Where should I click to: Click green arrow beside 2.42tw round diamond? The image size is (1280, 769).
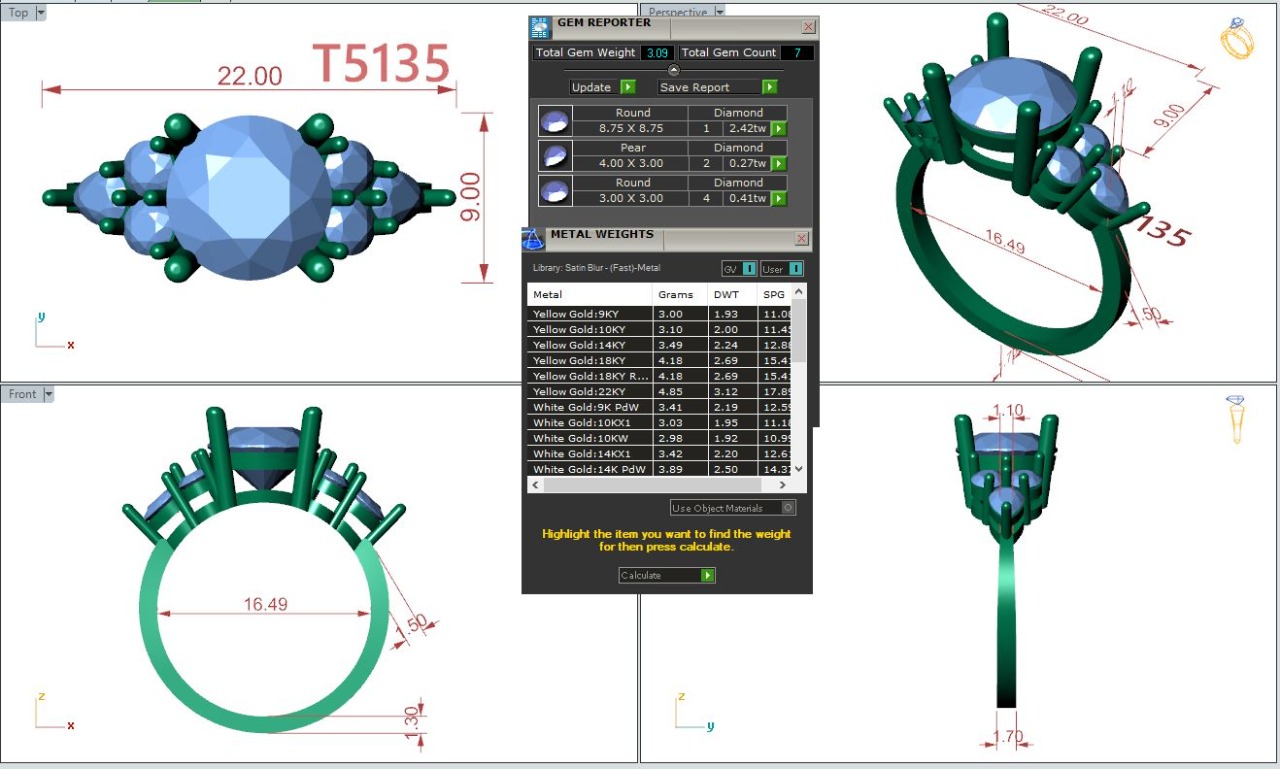778,129
